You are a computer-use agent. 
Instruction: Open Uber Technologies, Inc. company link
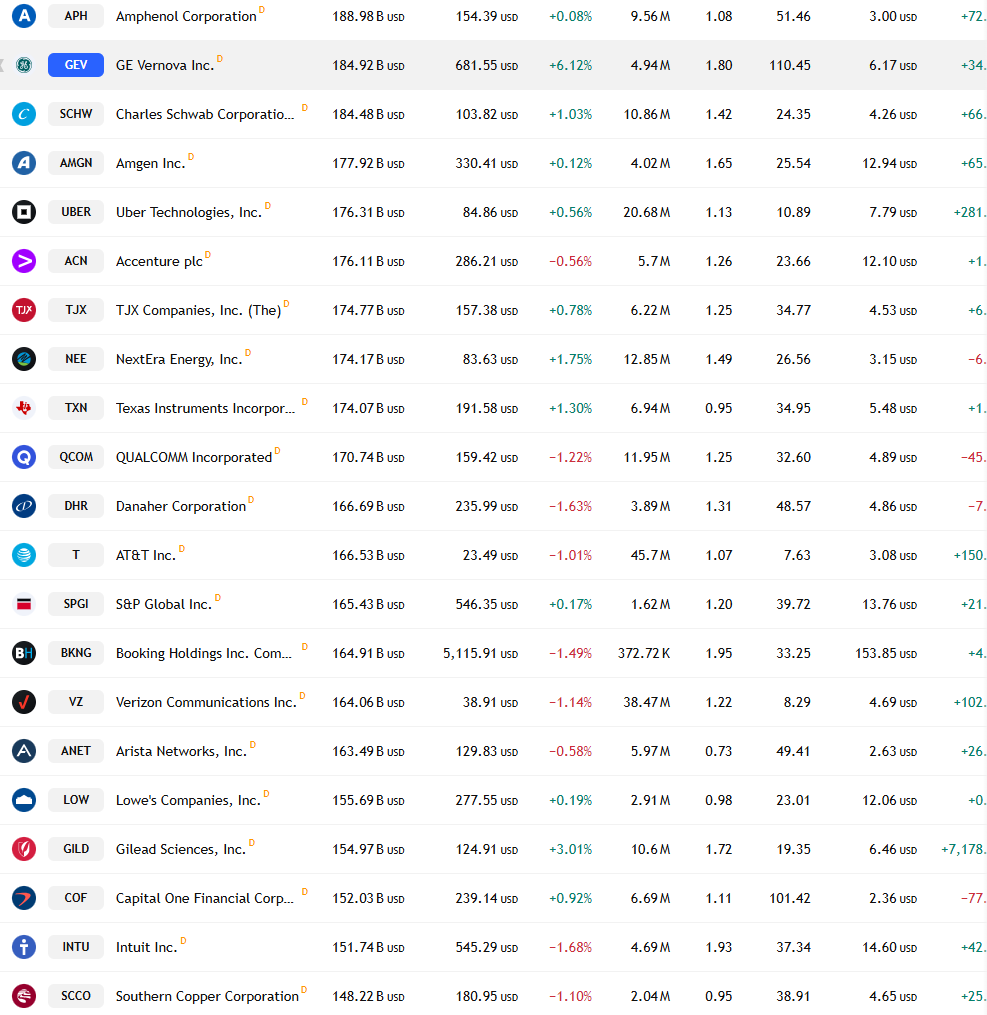[x=189, y=212]
